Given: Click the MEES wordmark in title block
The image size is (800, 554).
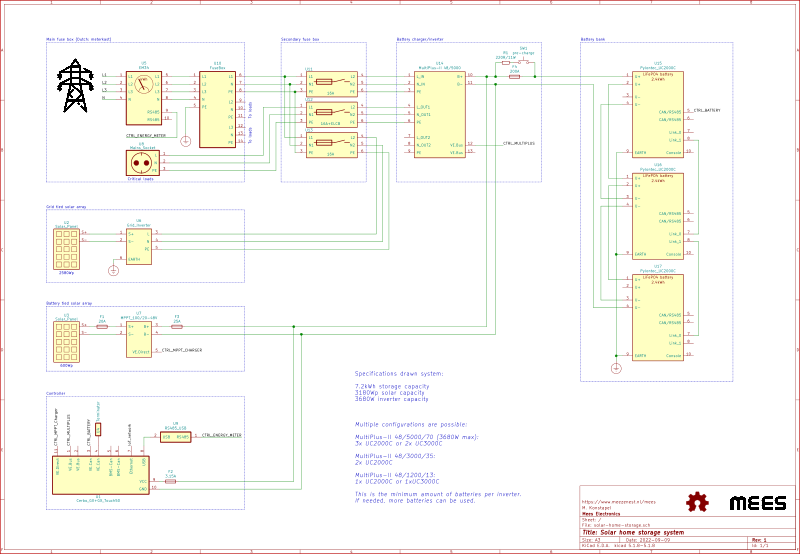Looking at the screenshot, I should pyautogui.click(x=758, y=503).
